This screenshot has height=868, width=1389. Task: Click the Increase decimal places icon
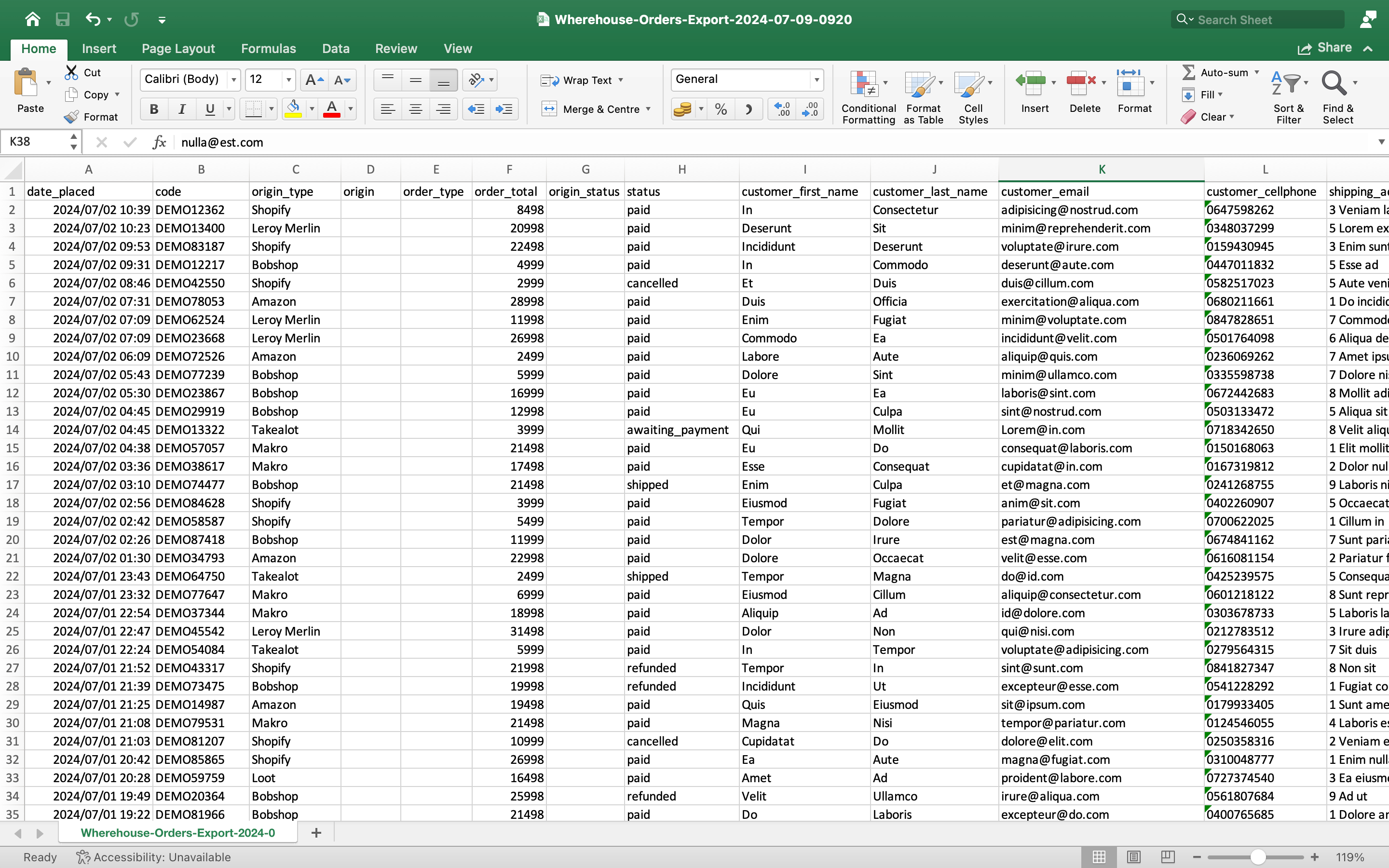click(782, 109)
